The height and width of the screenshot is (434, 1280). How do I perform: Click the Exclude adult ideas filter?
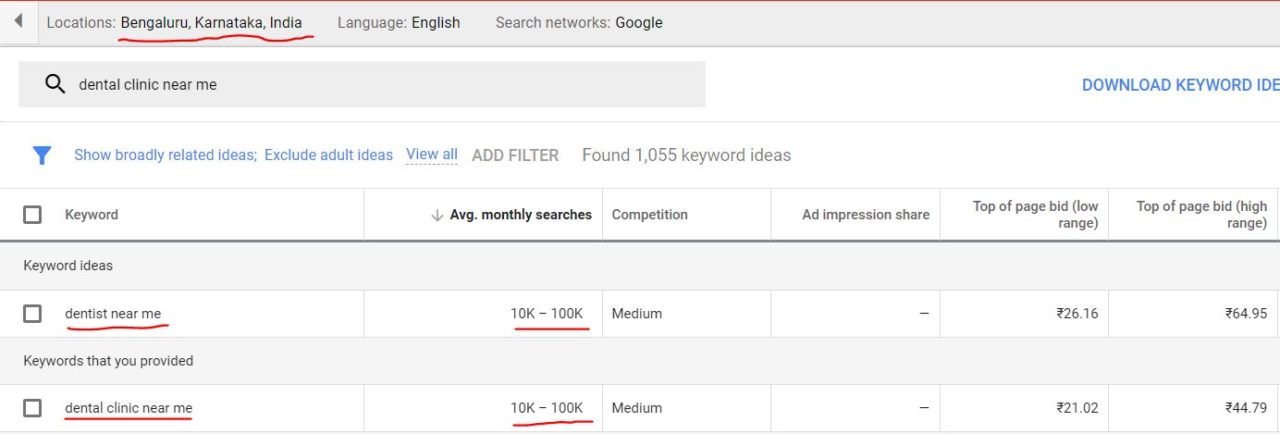click(329, 155)
